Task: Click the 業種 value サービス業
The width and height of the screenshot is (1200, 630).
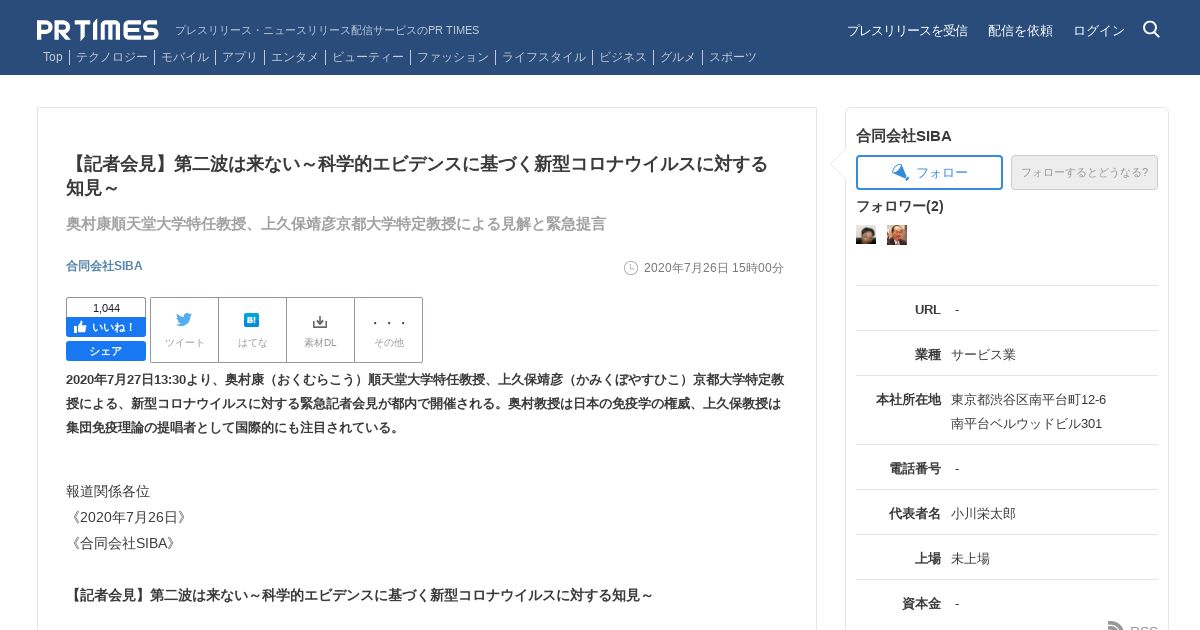Action: (x=983, y=354)
